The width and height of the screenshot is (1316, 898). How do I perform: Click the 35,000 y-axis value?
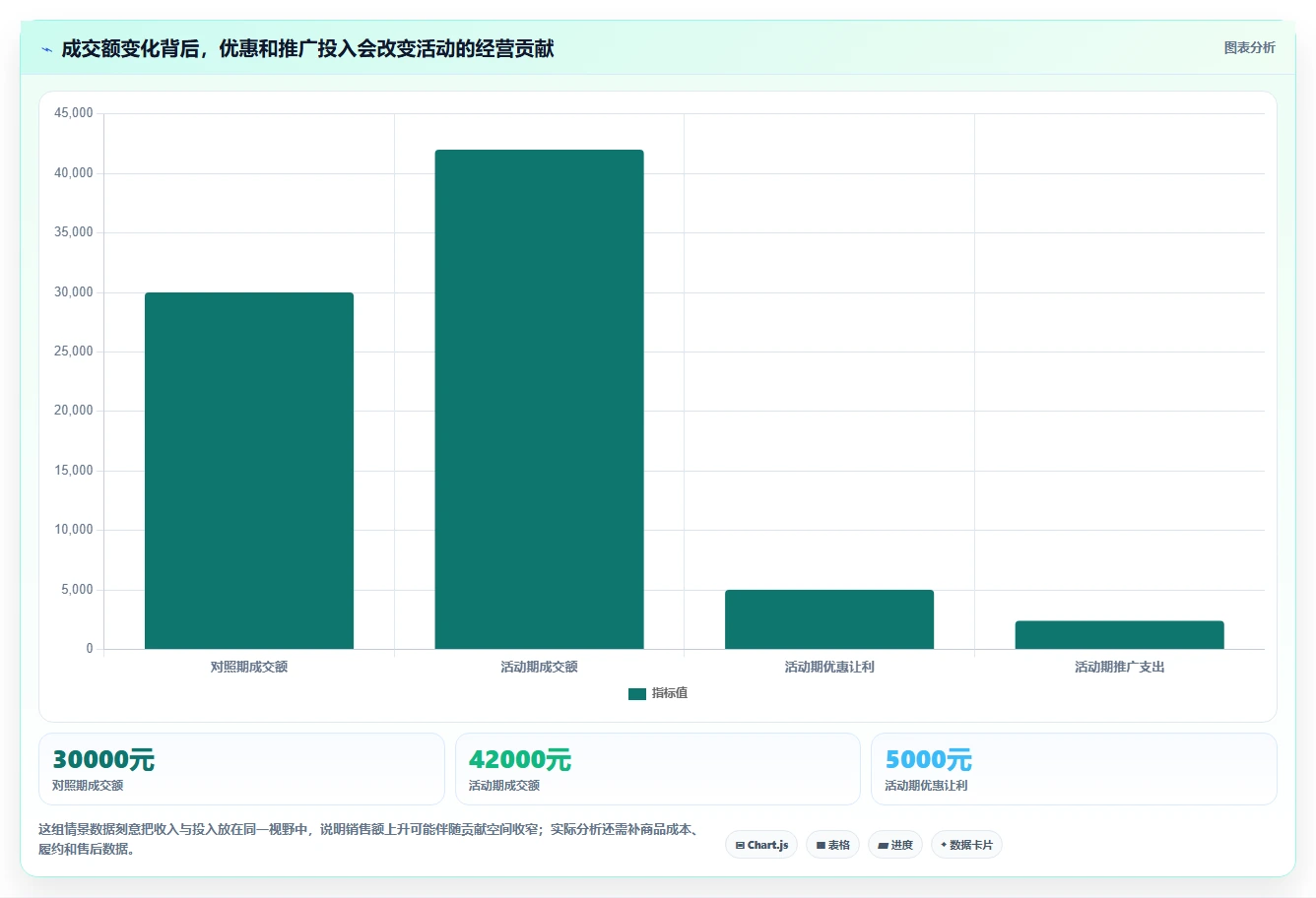pos(73,232)
